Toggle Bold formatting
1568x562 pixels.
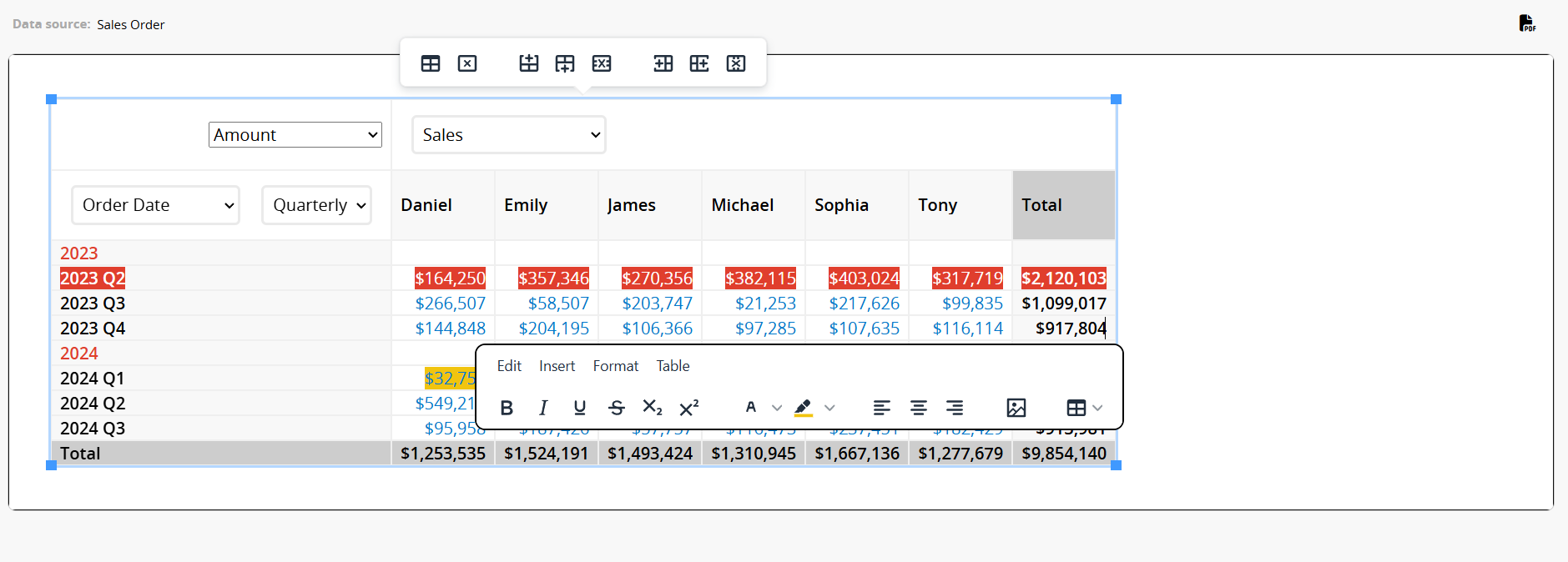(507, 408)
